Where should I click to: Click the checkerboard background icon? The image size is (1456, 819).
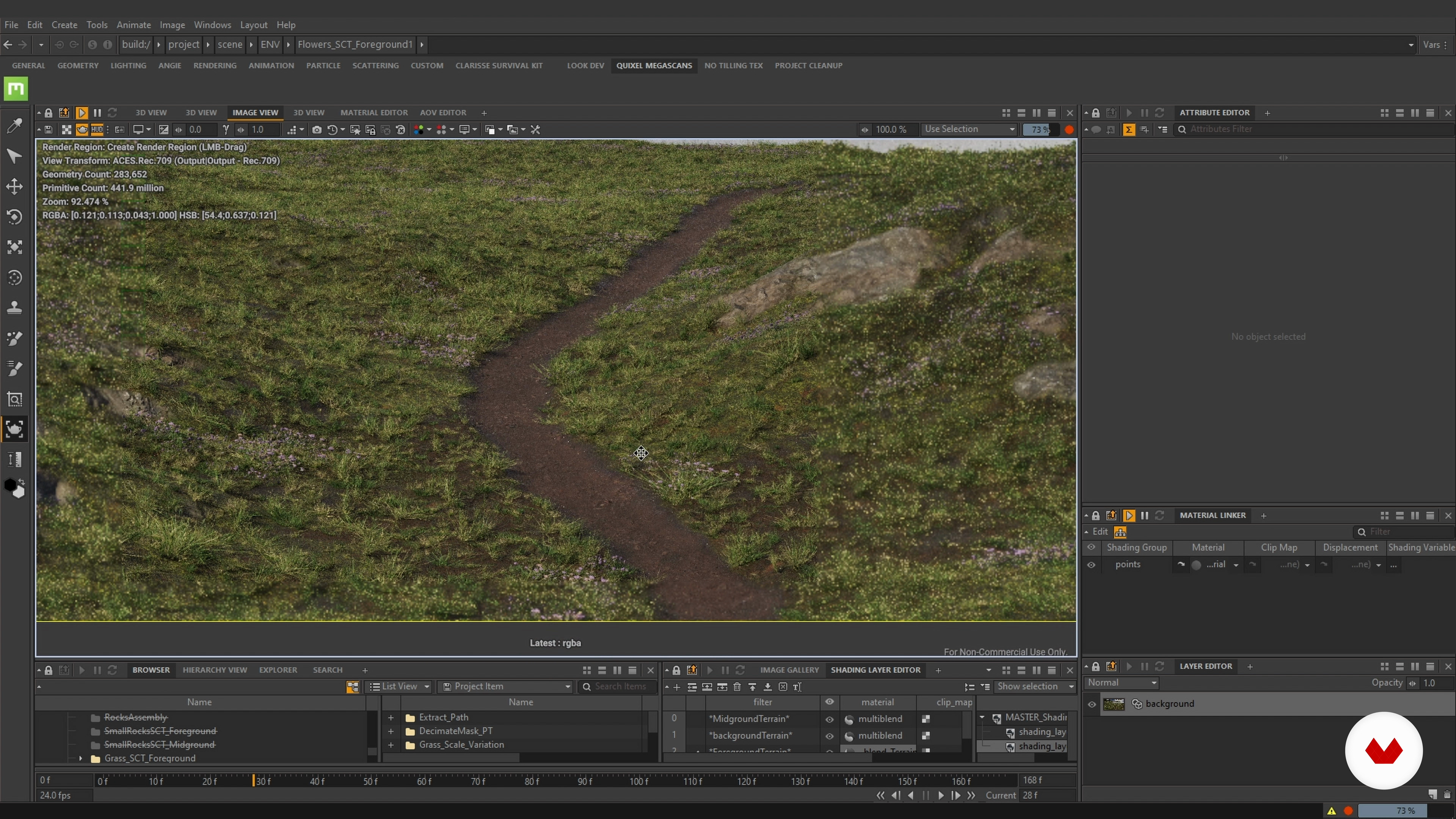tap(66, 130)
